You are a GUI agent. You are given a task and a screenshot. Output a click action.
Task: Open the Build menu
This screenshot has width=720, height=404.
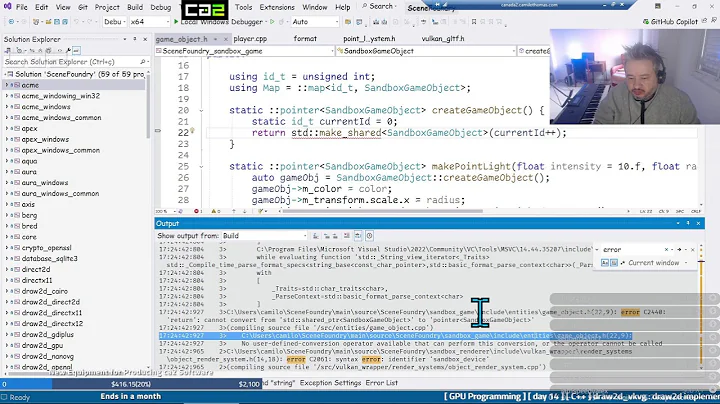[135, 7]
